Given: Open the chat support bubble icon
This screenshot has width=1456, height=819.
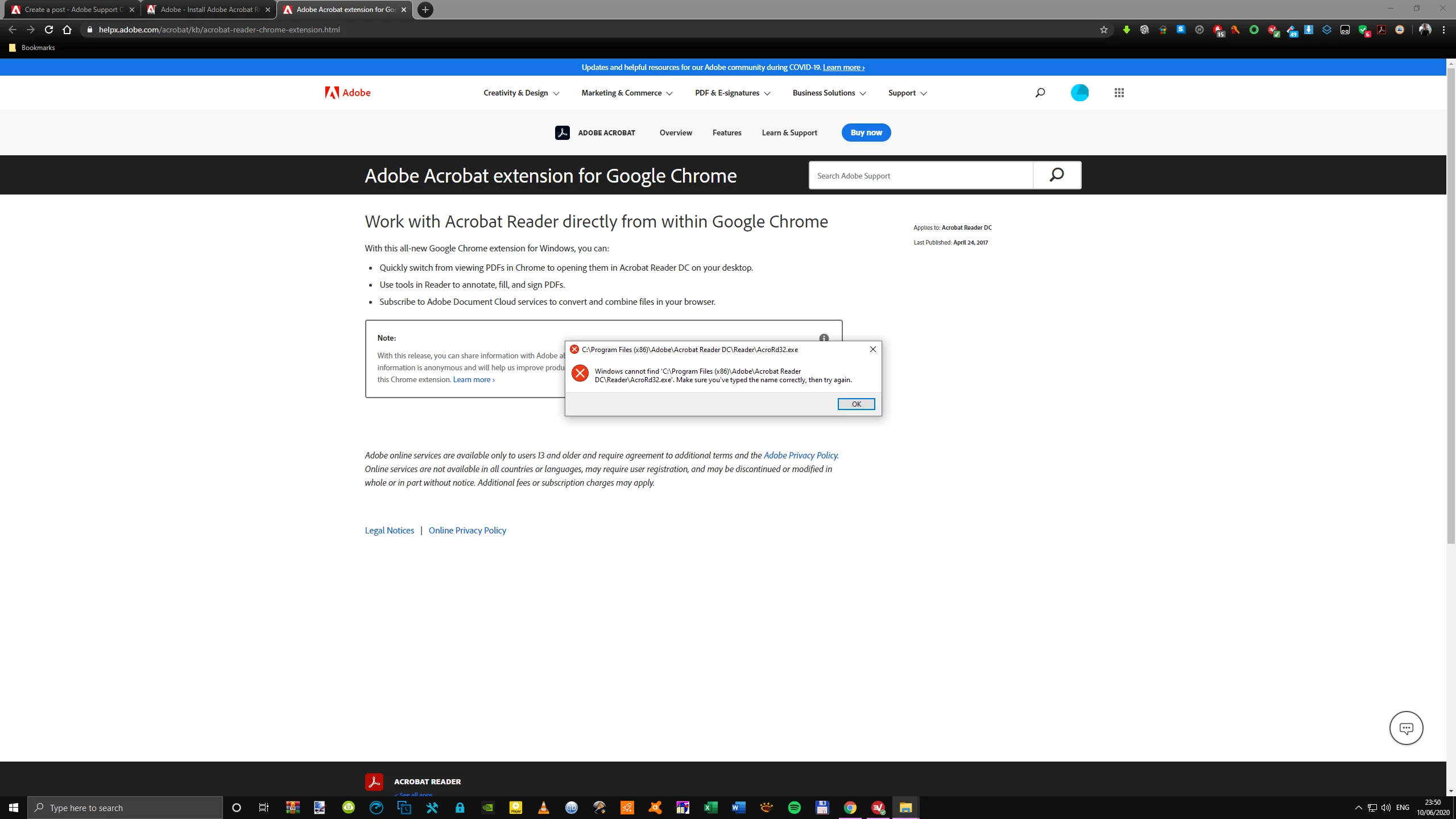Looking at the screenshot, I should point(1406,728).
